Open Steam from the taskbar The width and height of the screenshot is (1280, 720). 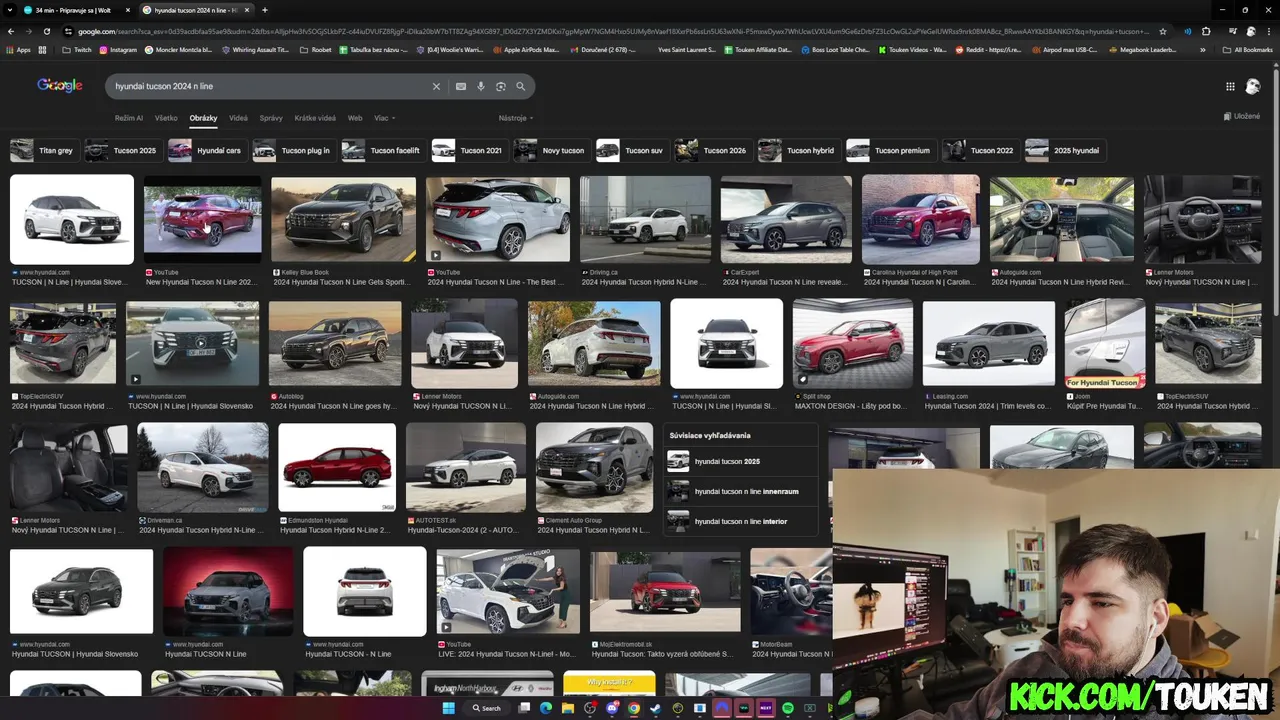(x=656, y=708)
